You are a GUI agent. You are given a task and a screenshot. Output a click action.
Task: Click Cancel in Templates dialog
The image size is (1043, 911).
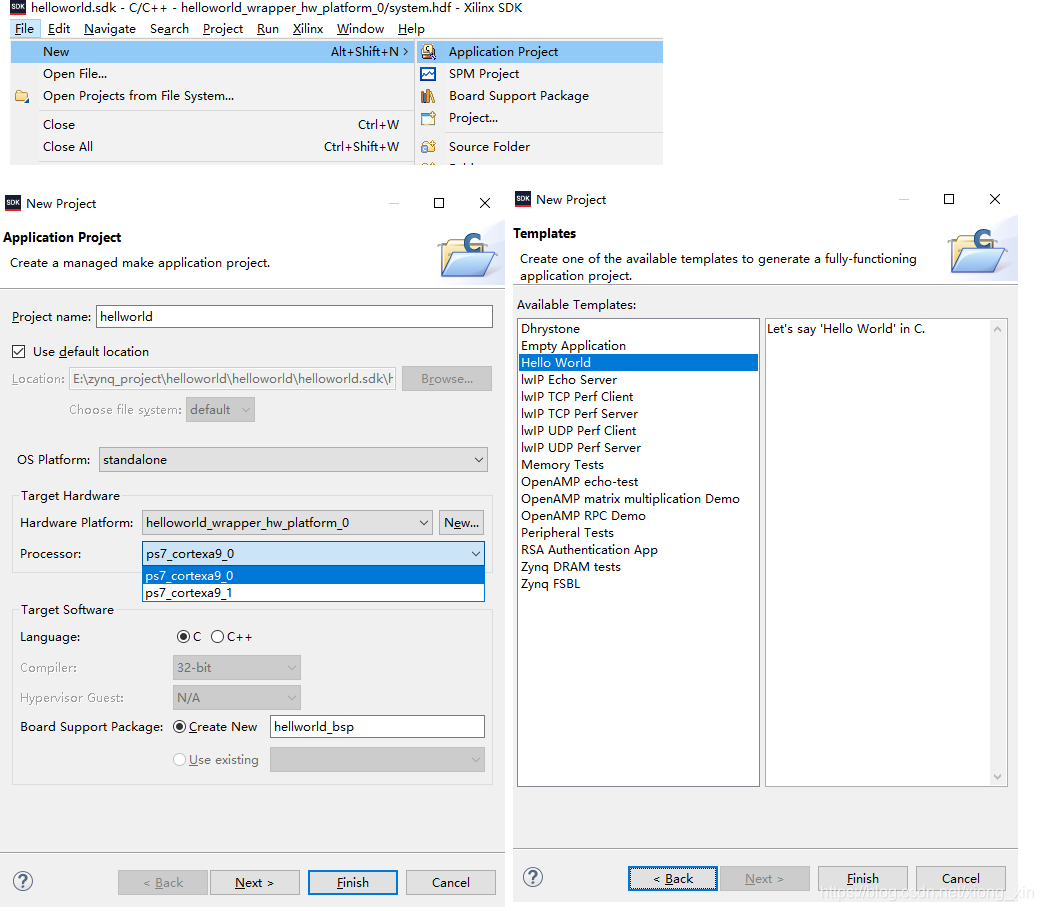point(961,878)
